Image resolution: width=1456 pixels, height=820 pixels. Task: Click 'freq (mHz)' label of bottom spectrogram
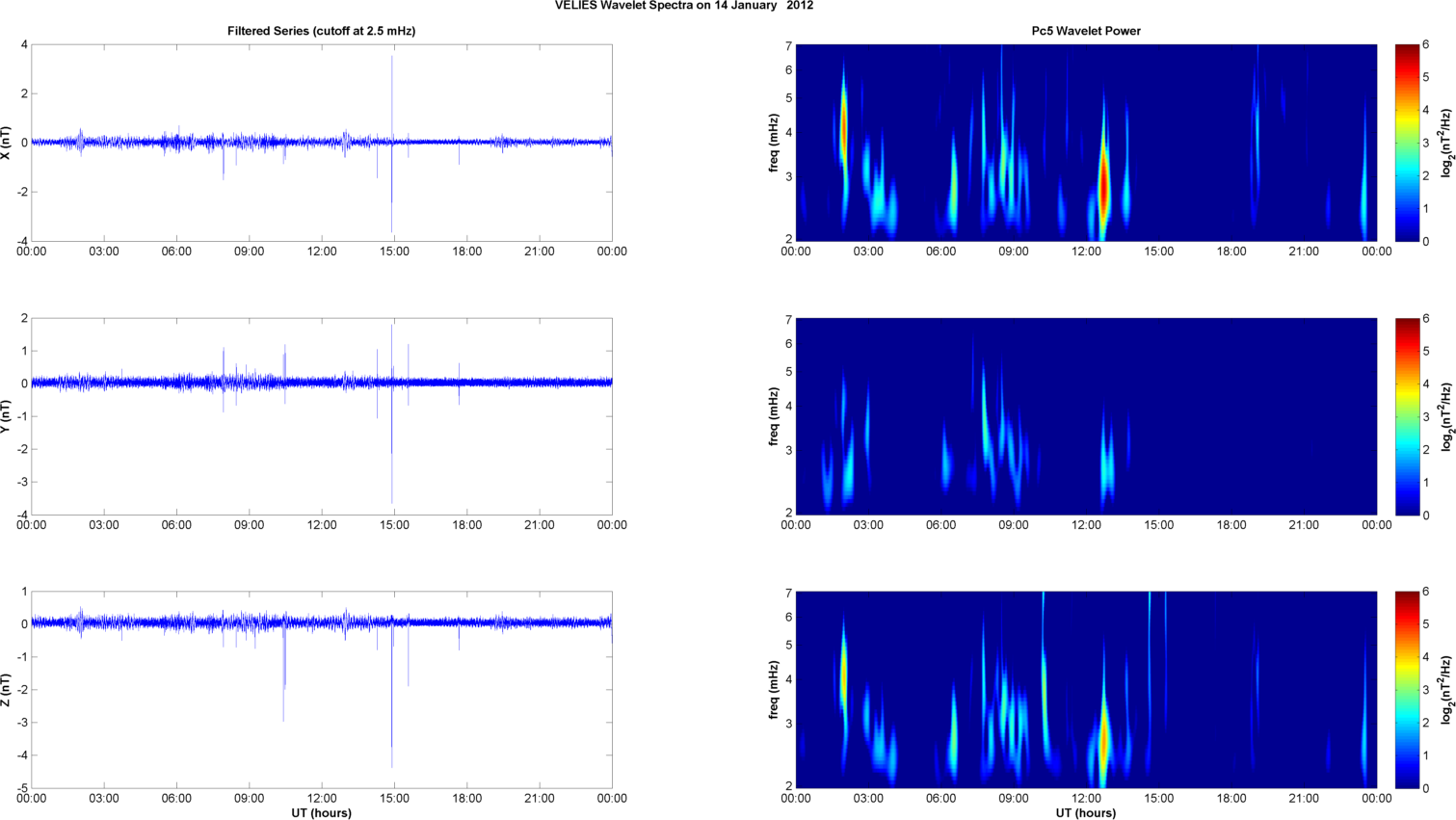click(x=774, y=690)
